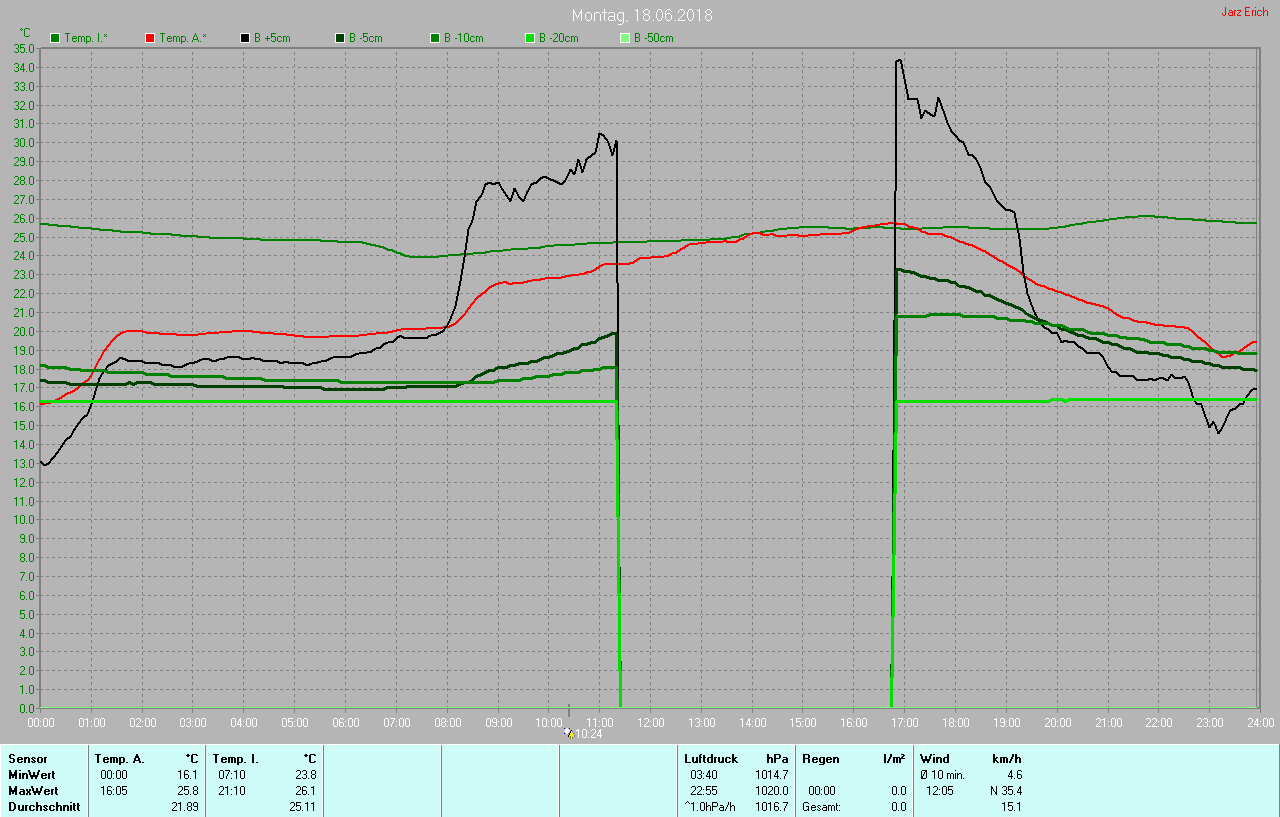1280x817 pixels.
Task: Click the '16:05' time of maximum Temp. A.
Action: coord(114,791)
